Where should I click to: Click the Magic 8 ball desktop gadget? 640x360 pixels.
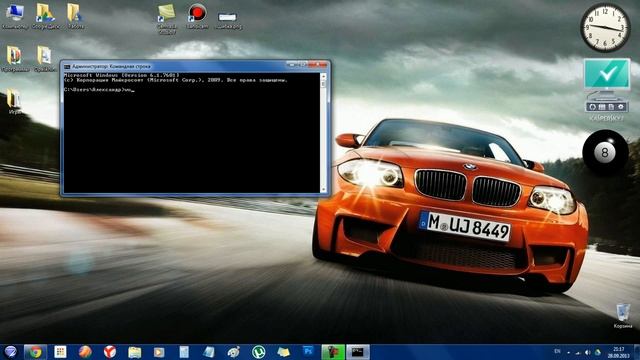click(x=605, y=153)
